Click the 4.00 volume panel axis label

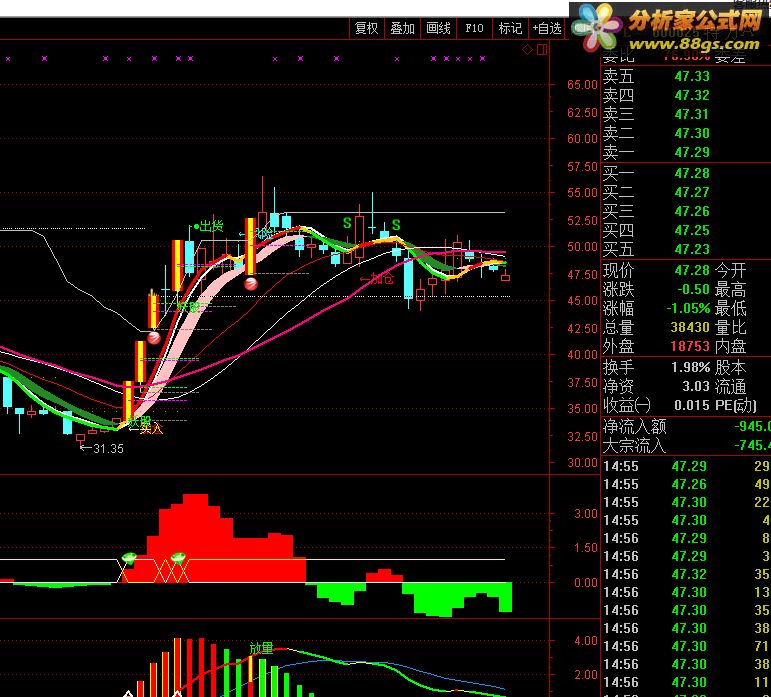coord(586,641)
